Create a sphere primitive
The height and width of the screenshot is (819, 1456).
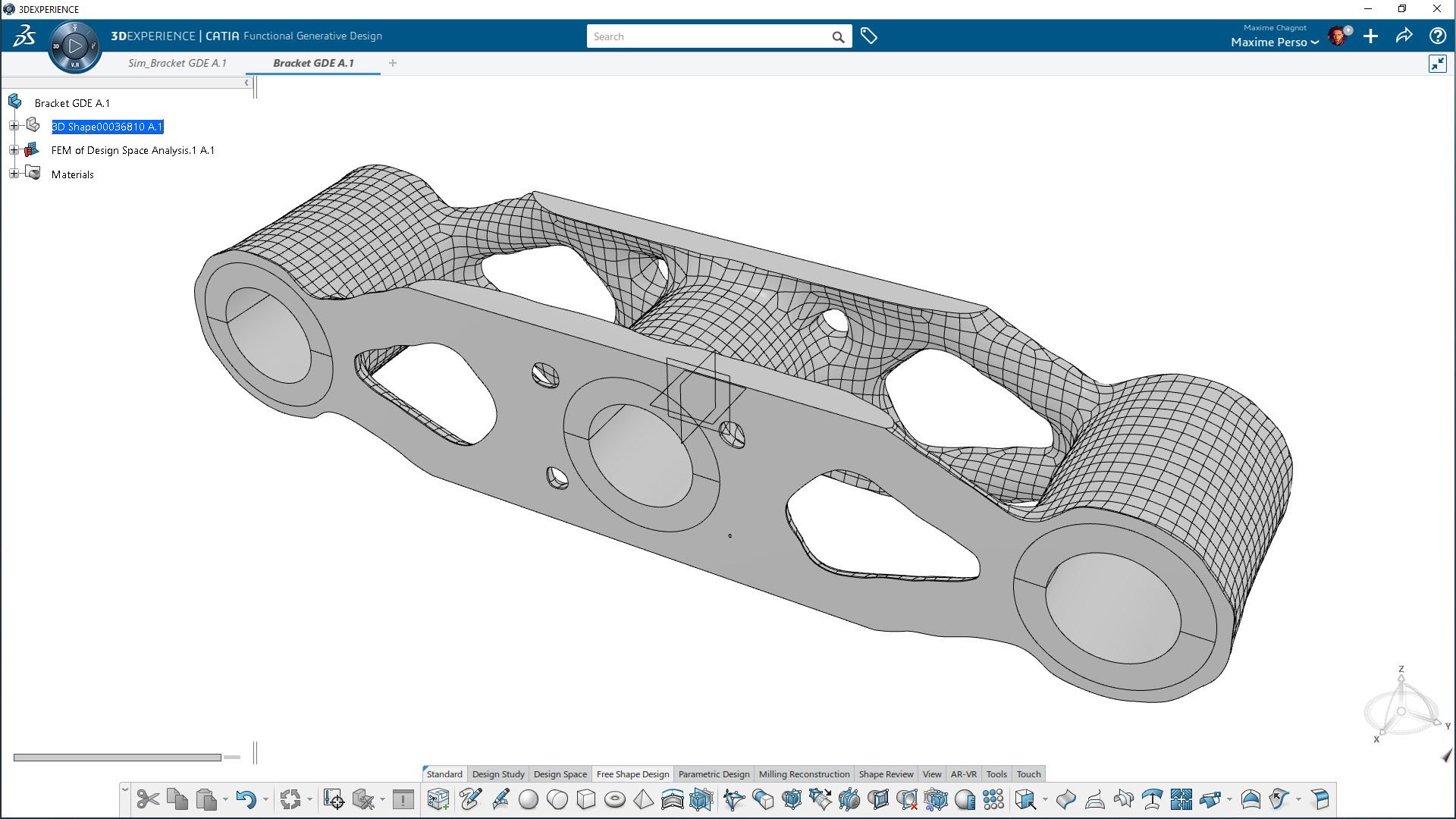click(529, 799)
